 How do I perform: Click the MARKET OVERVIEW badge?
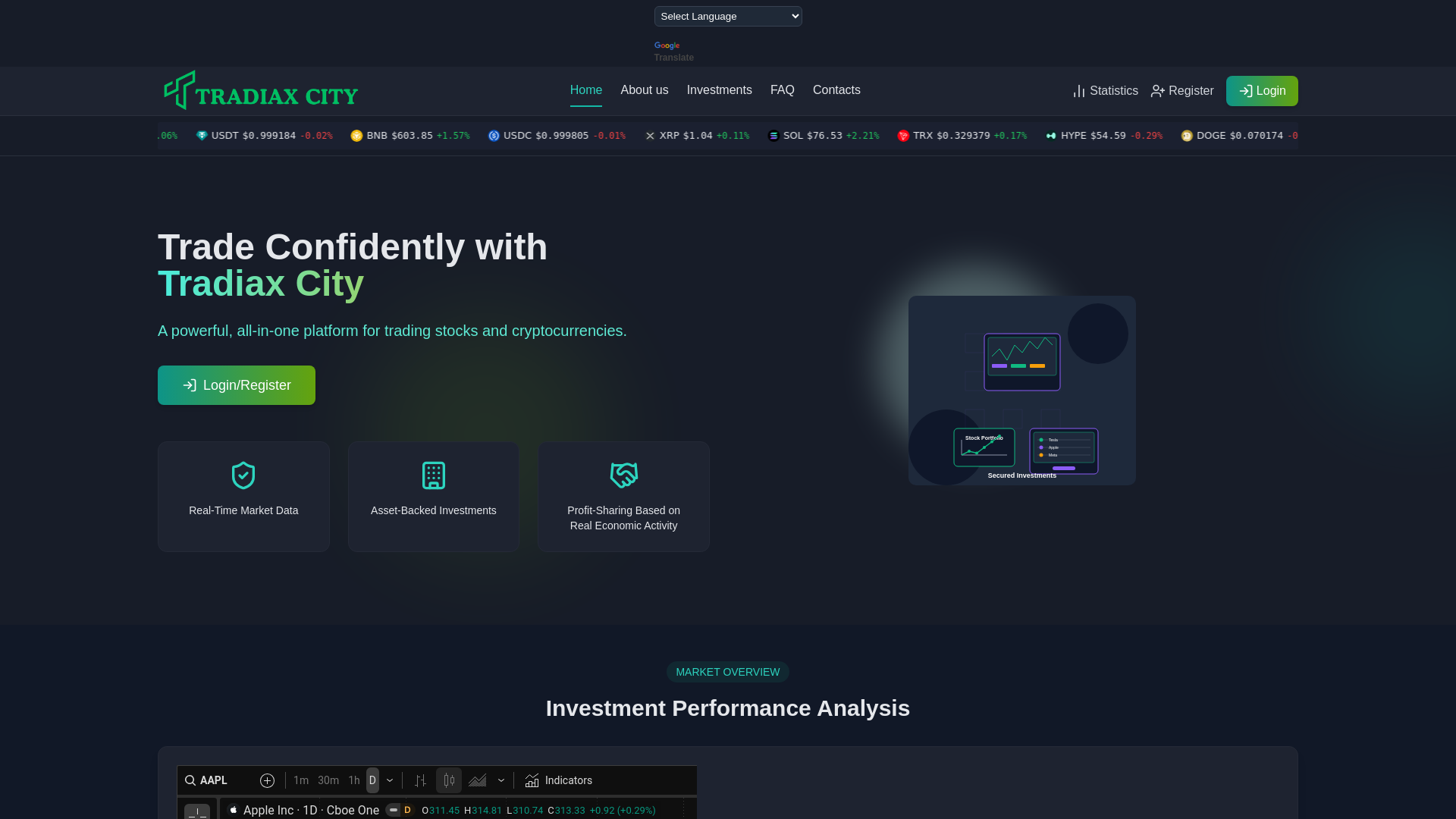[728, 672]
